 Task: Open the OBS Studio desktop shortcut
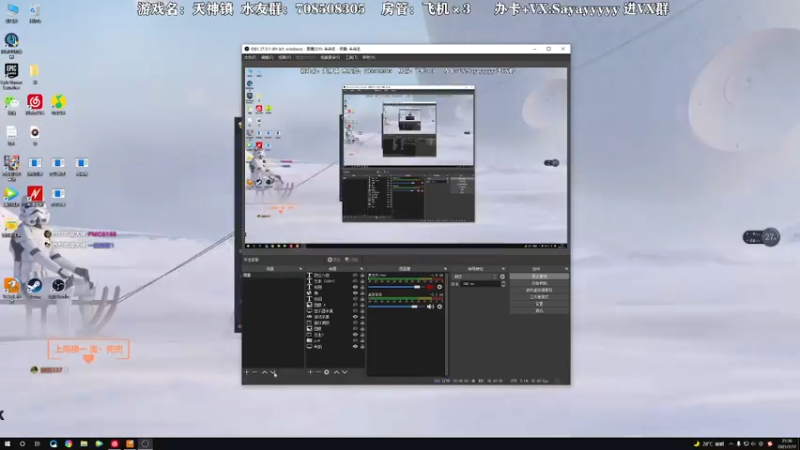pos(58,288)
